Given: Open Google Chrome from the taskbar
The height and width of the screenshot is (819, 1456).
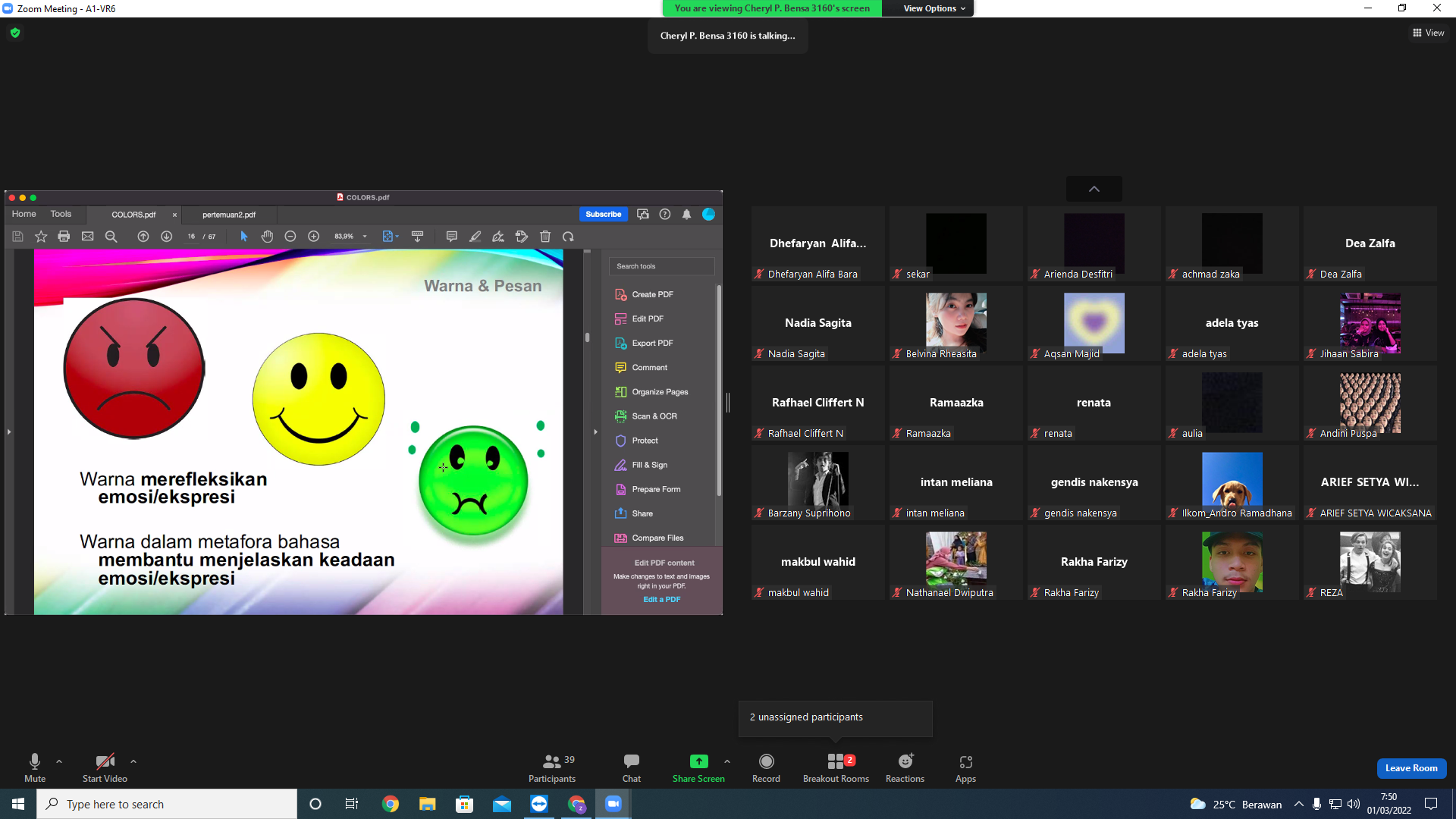Looking at the screenshot, I should 391,804.
